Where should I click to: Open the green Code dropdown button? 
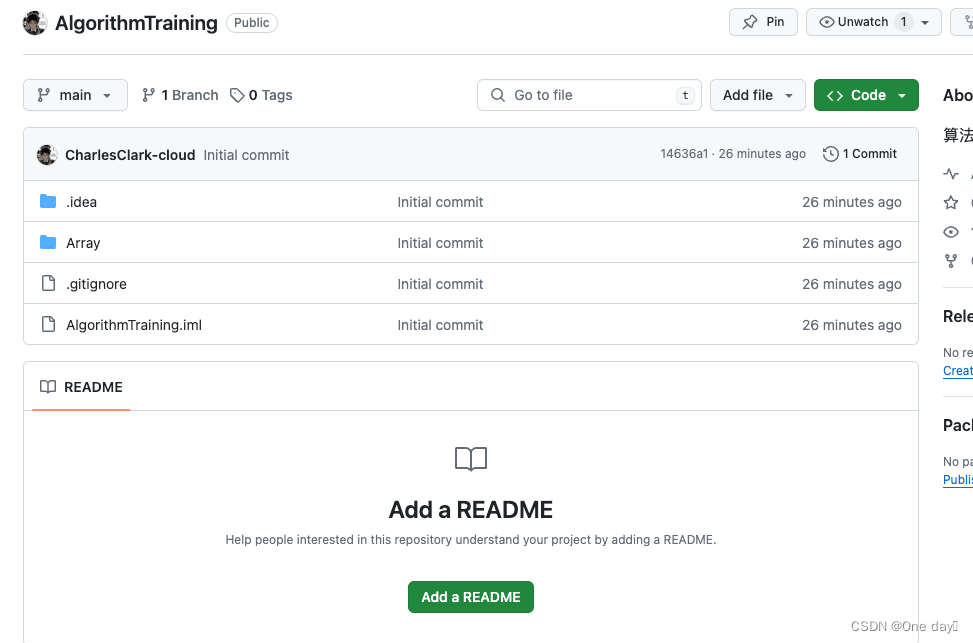866,95
